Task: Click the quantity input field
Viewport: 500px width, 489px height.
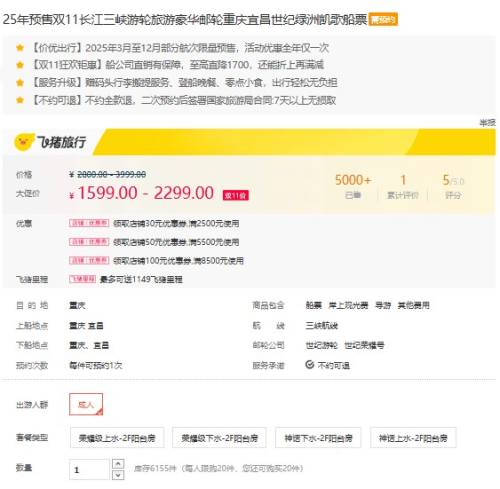Action: 89,469
